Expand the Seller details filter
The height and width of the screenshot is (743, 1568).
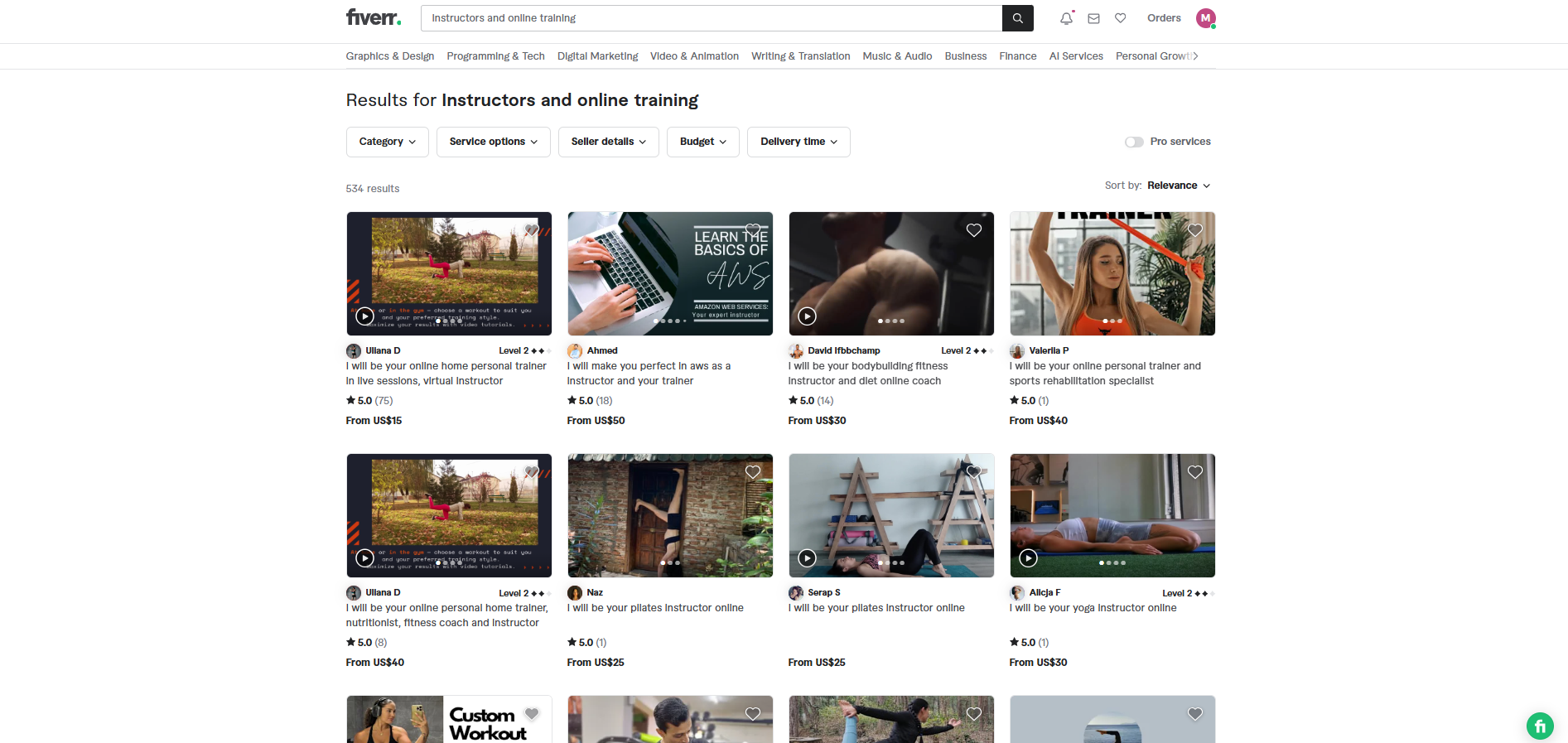[609, 142]
